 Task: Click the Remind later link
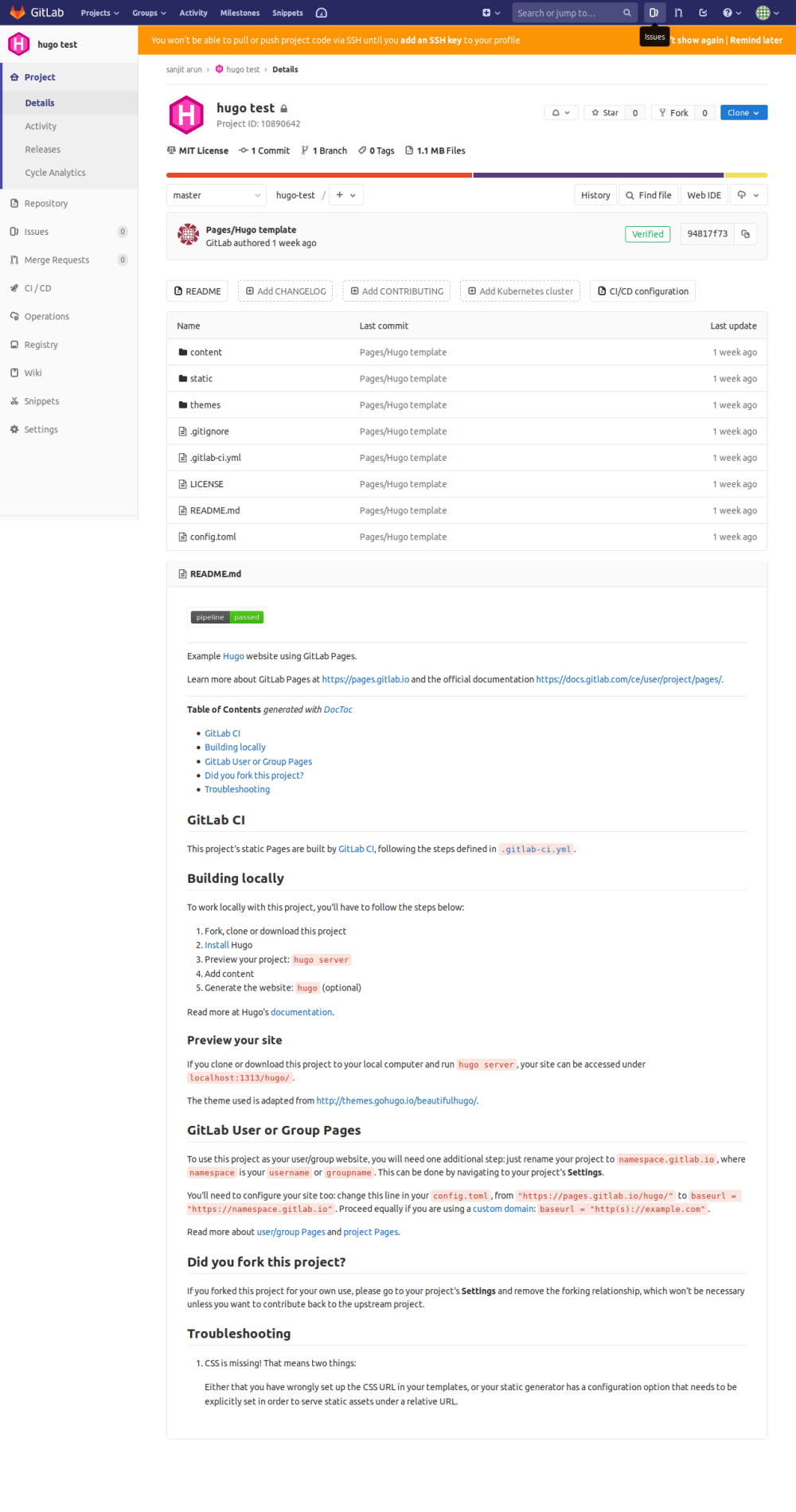point(755,40)
